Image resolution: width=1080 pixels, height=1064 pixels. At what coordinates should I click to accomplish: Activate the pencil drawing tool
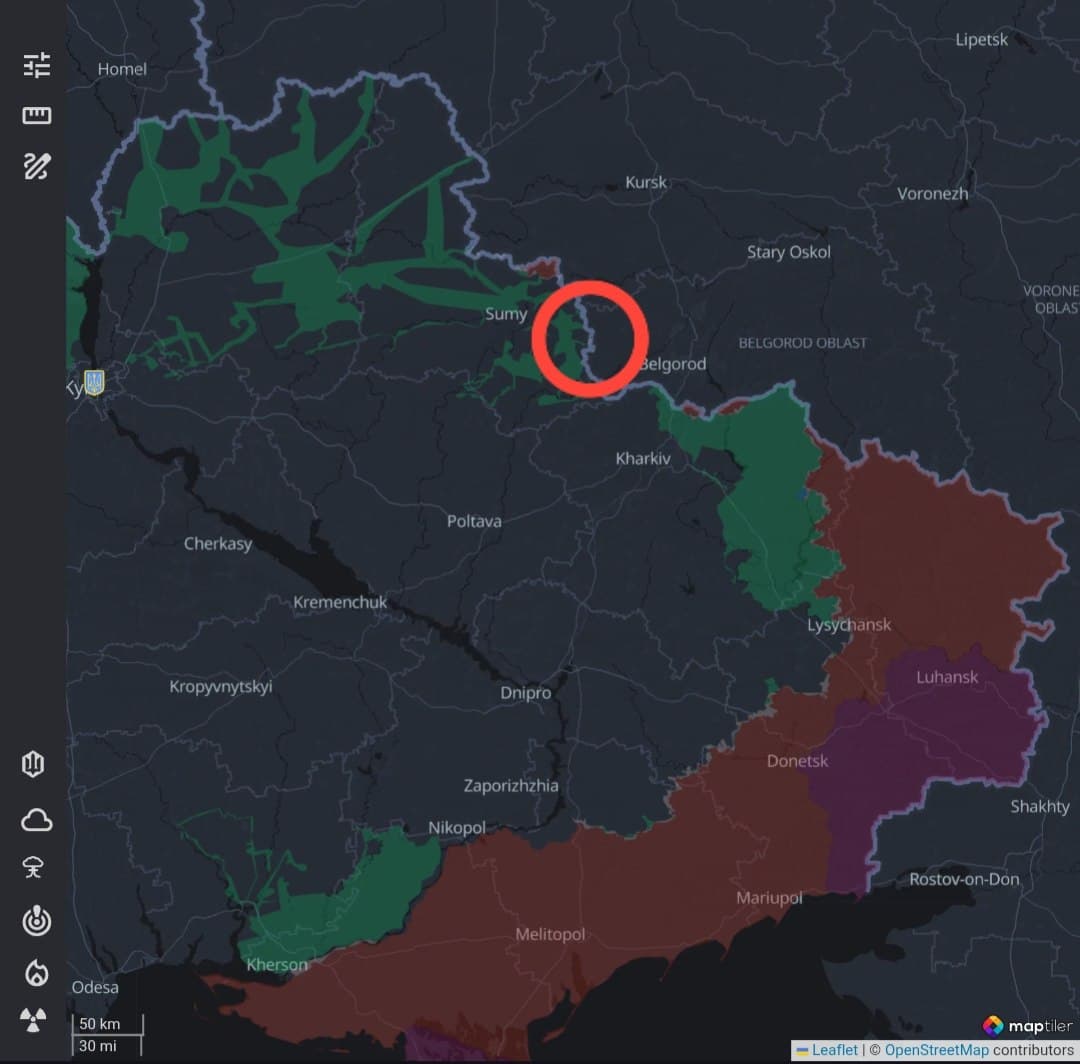[x=37, y=166]
